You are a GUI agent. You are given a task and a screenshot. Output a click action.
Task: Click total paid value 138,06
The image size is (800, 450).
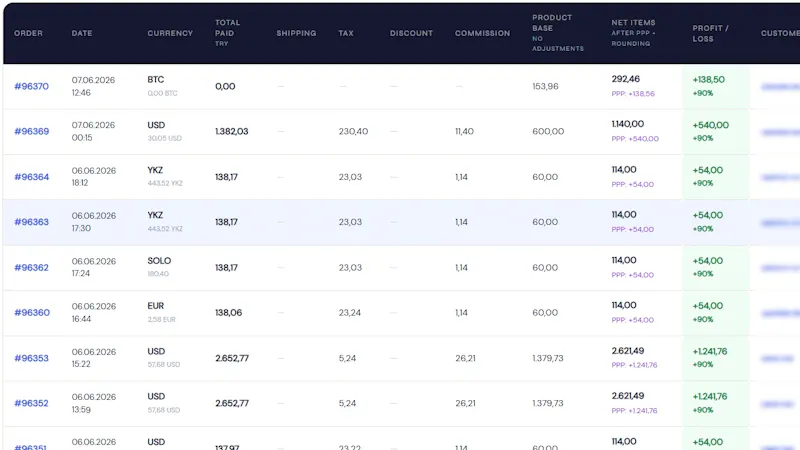click(229, 312)
